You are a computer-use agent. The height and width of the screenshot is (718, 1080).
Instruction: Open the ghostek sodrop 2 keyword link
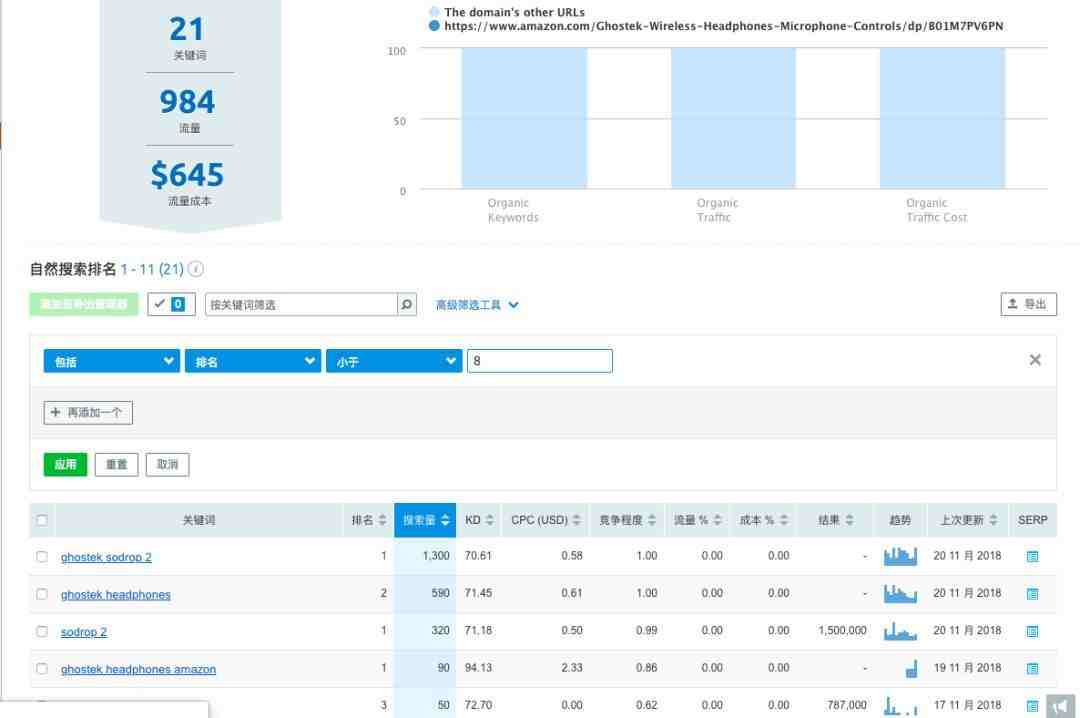coord(106,557)
